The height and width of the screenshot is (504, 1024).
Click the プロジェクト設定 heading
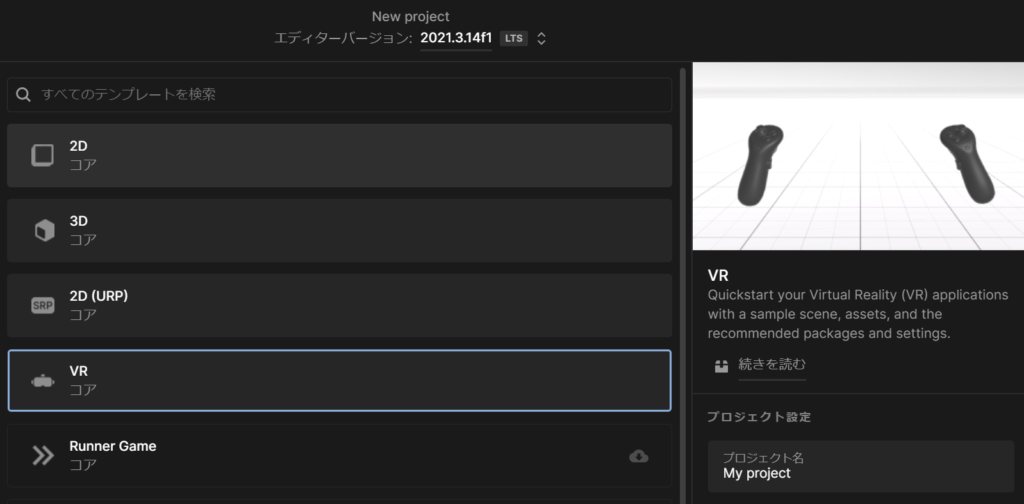pyautogui.click(x=759, y=417)
